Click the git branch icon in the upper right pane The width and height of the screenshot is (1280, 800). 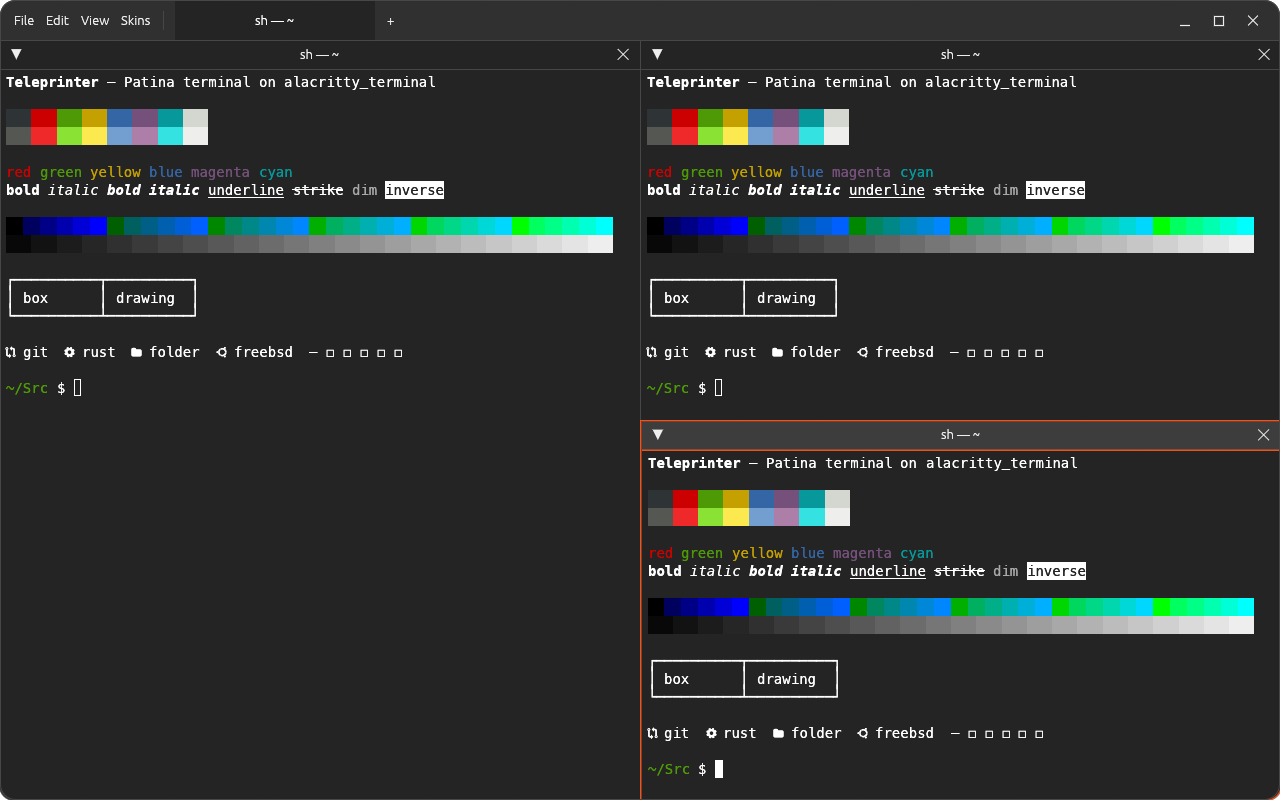652,352
